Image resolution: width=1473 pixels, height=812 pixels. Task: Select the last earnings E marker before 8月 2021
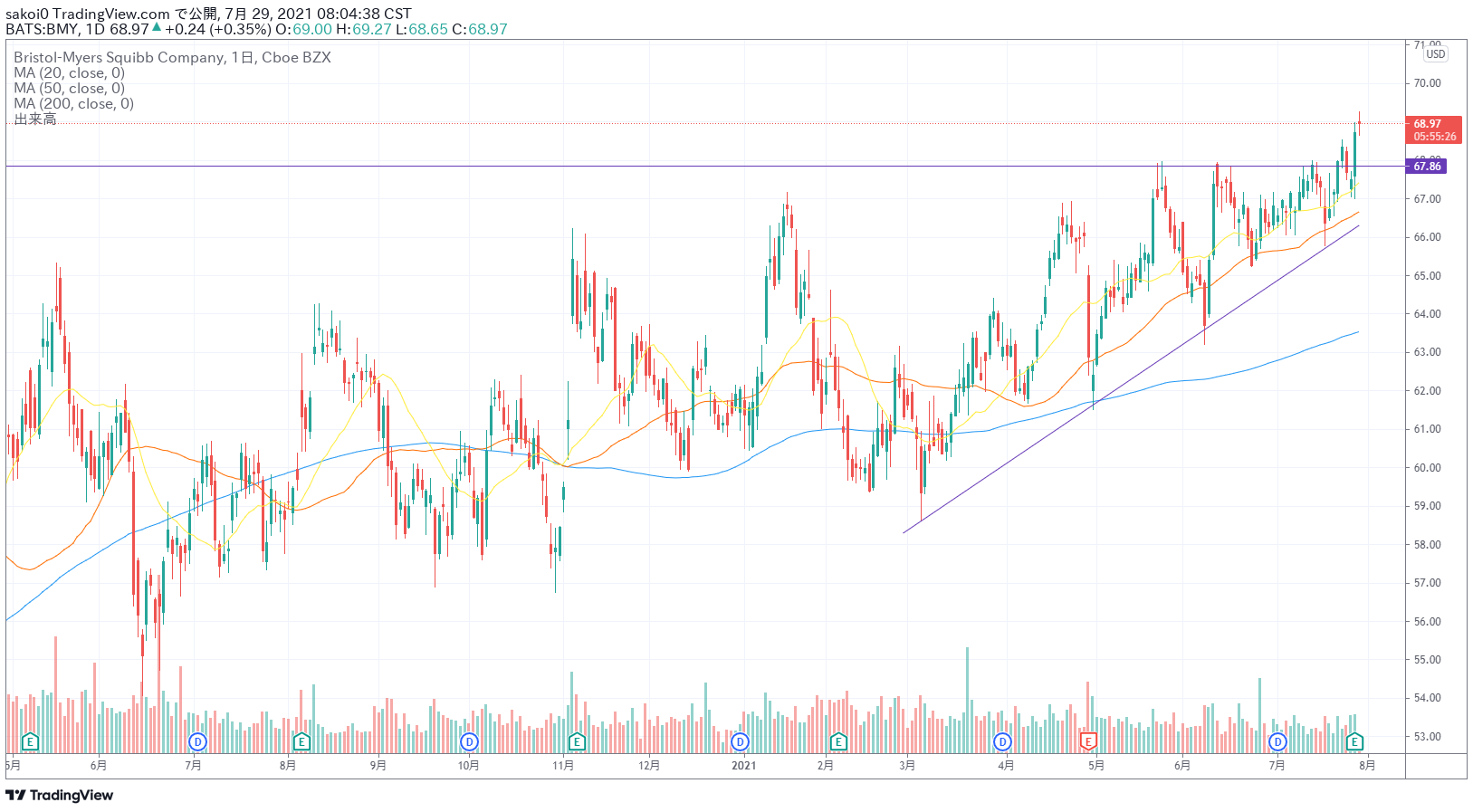[x=1354, y=741]
